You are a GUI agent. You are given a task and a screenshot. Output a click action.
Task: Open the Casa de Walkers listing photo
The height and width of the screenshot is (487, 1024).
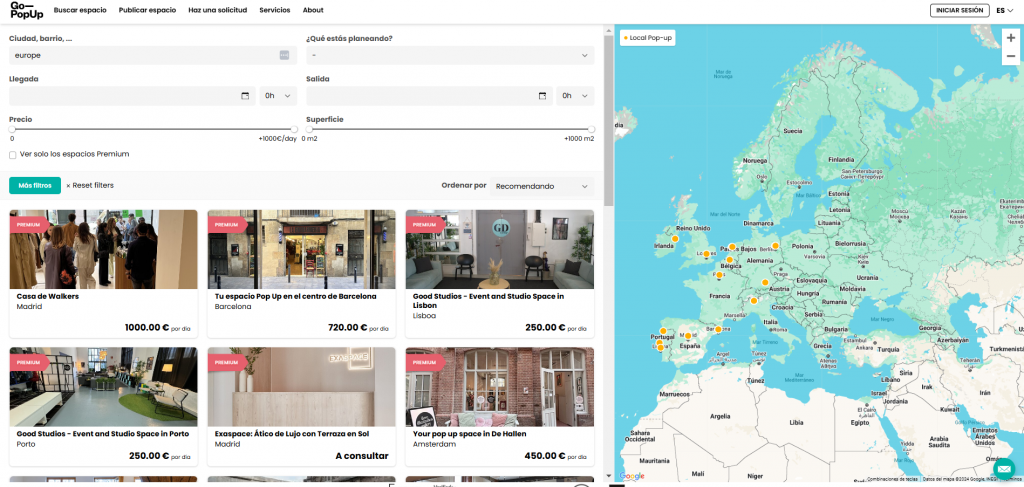[x=103, y=249]
